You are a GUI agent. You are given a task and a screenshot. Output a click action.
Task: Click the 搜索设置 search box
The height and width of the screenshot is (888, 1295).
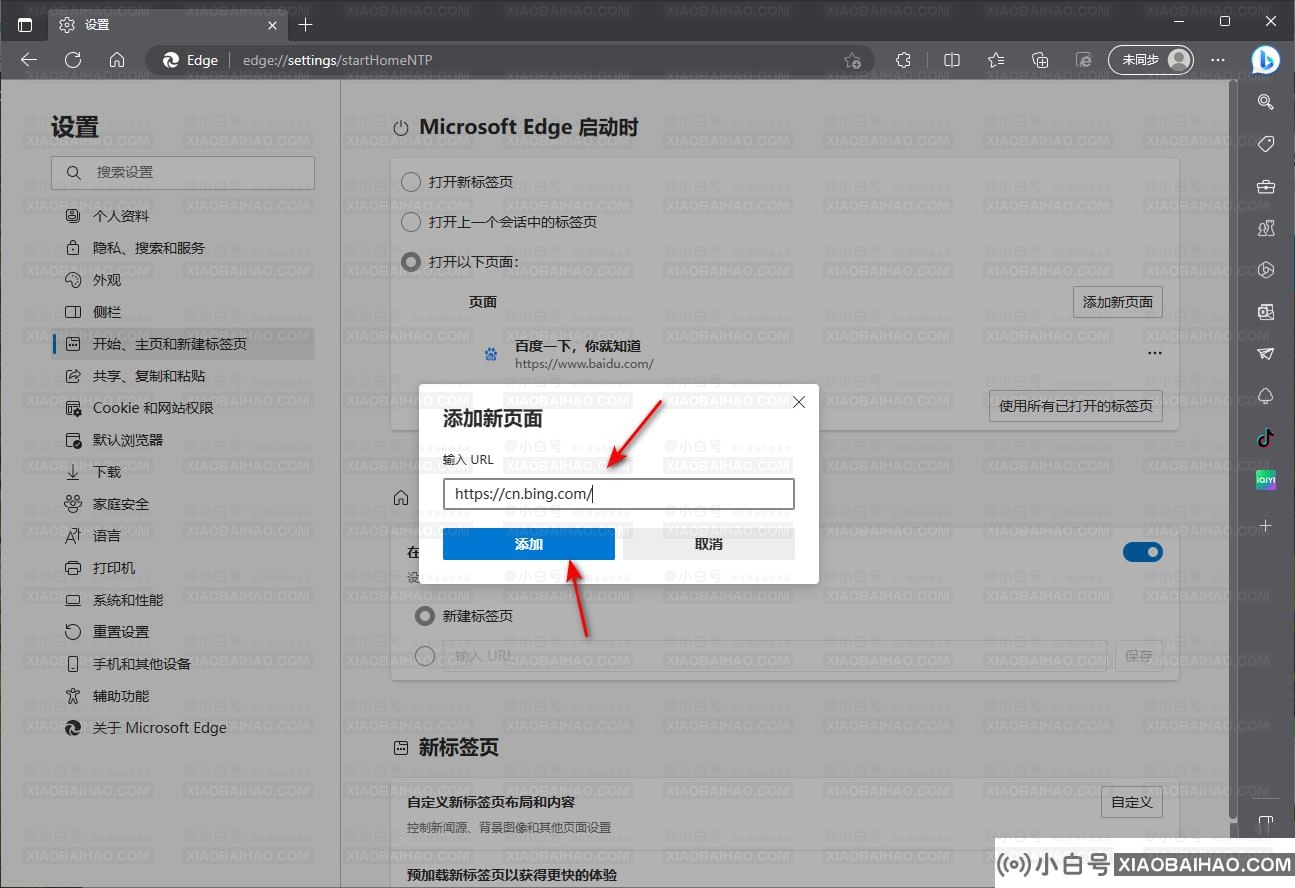(183, 173)
